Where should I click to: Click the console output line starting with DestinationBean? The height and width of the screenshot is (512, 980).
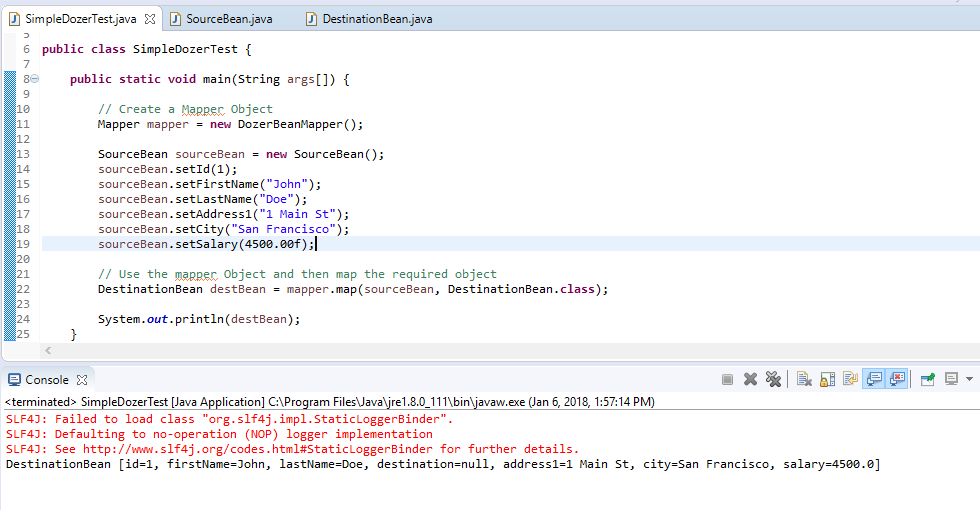tap(442, 464)
